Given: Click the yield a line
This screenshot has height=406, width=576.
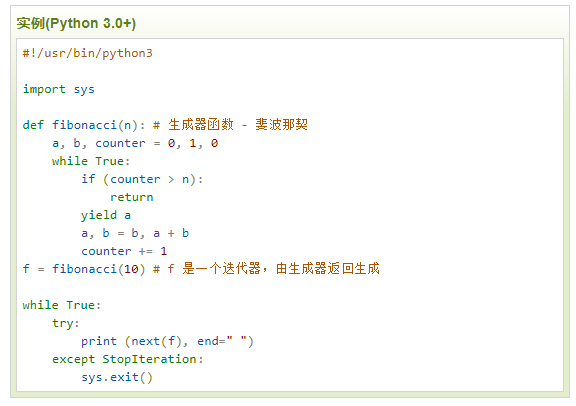Looking at the screenshot, I should [x=106, y=215].
